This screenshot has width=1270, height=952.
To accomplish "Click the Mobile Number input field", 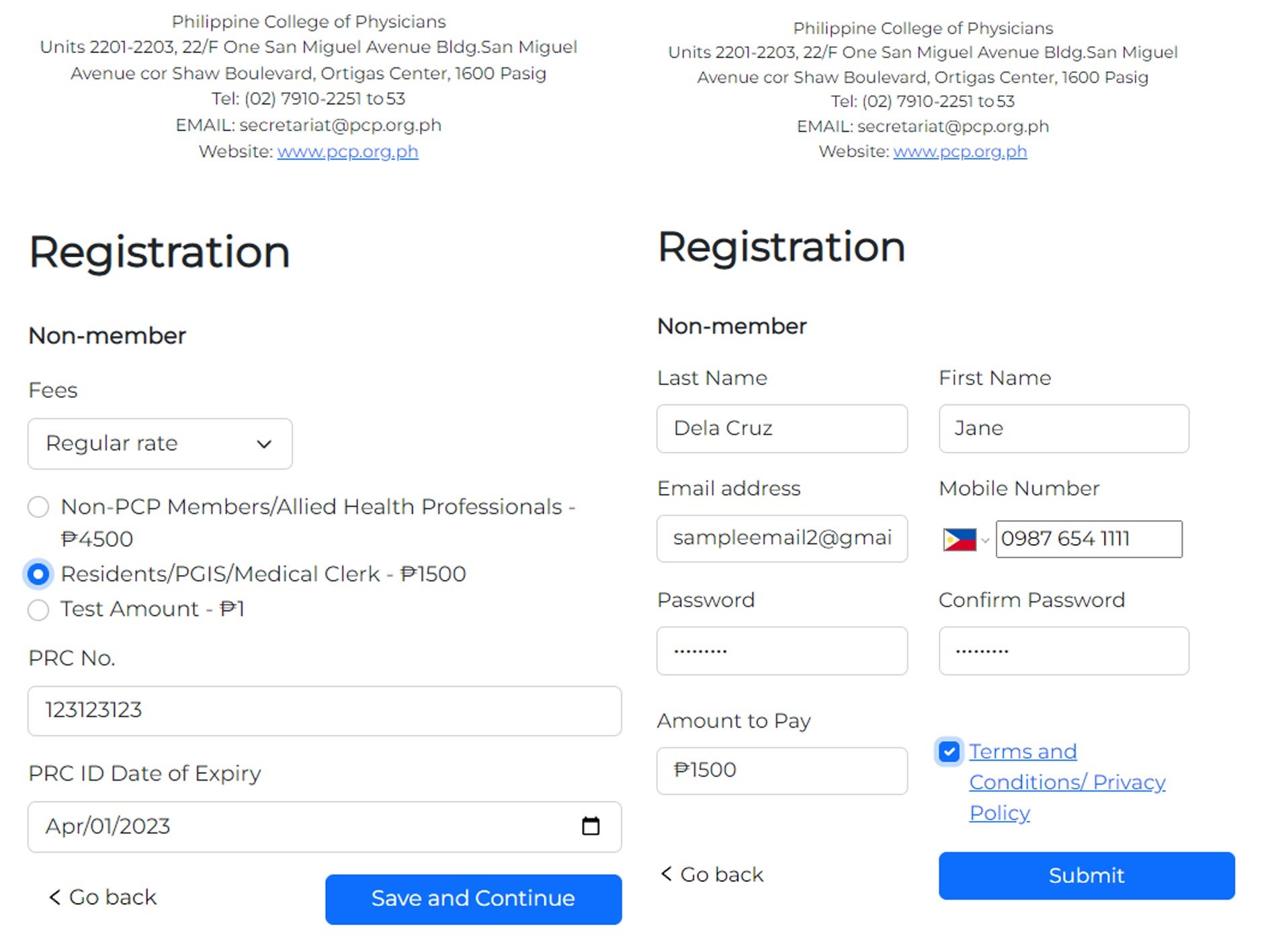I will [x=1088, y=539].
